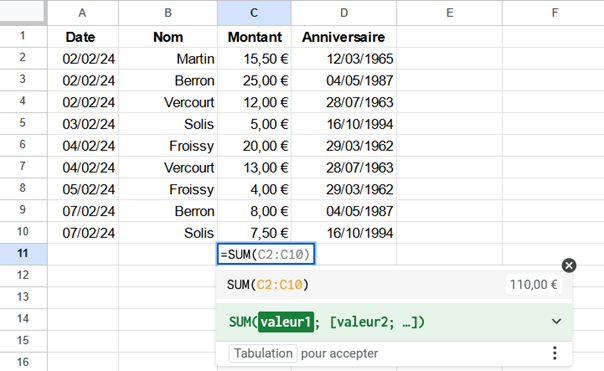Select column B header

coord(168,13)
